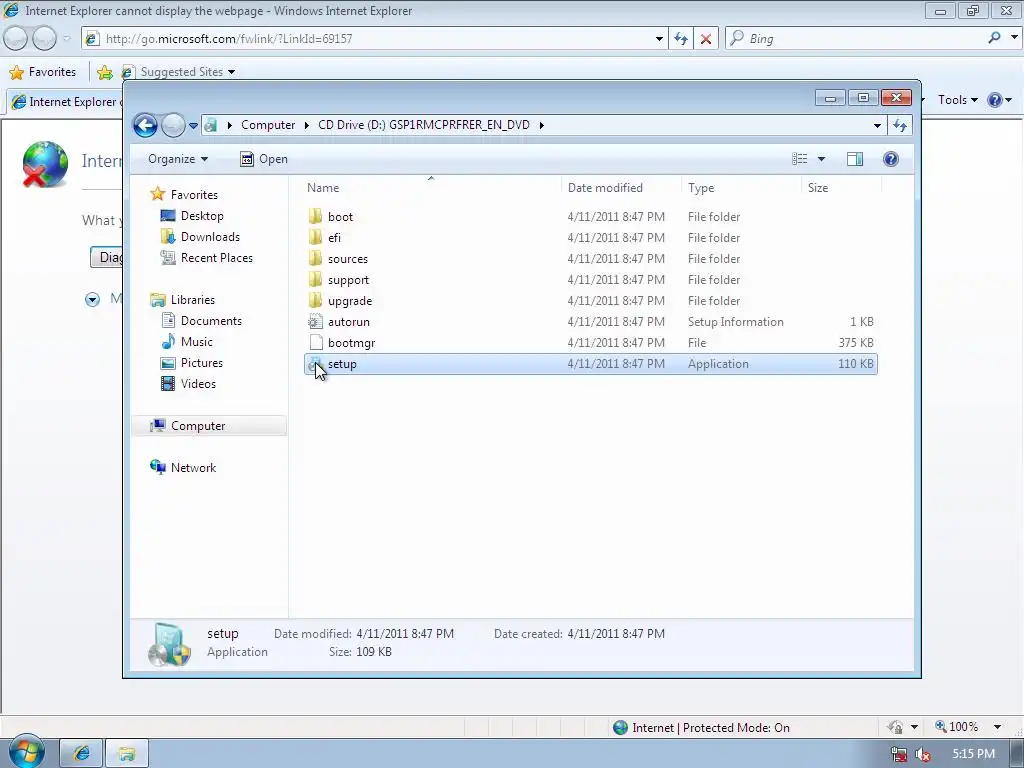Viewport: 1024px width, 768px height.
Task: Sort by Name column header
Action: (x=323, y=187)
